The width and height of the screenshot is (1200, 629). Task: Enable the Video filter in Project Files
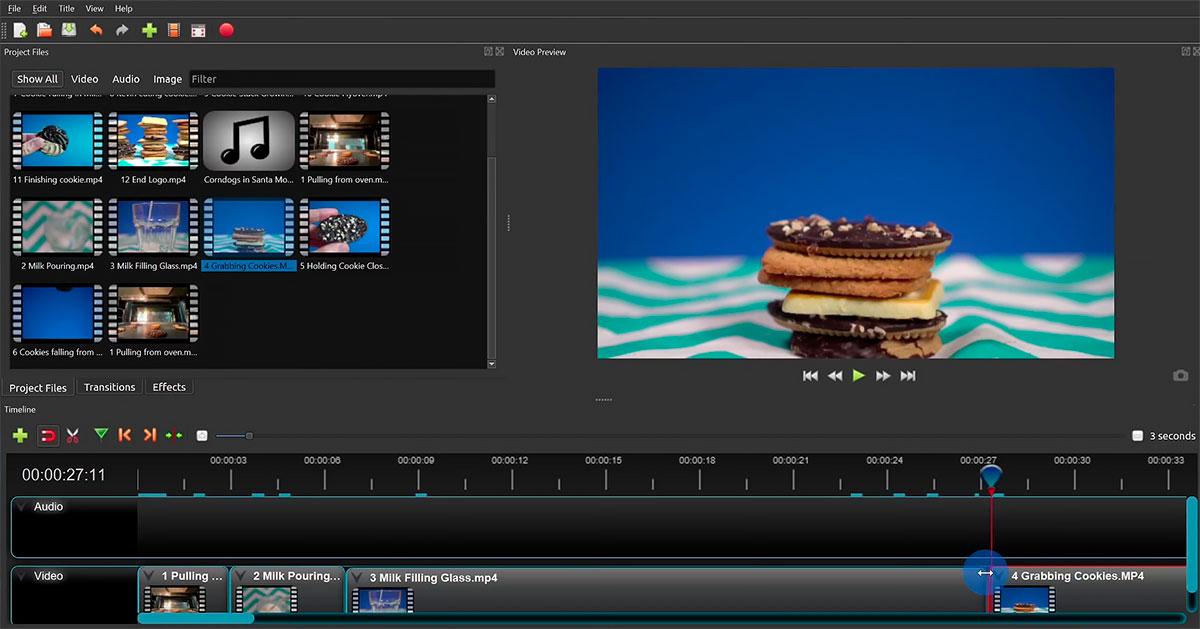tap(84, 79)
